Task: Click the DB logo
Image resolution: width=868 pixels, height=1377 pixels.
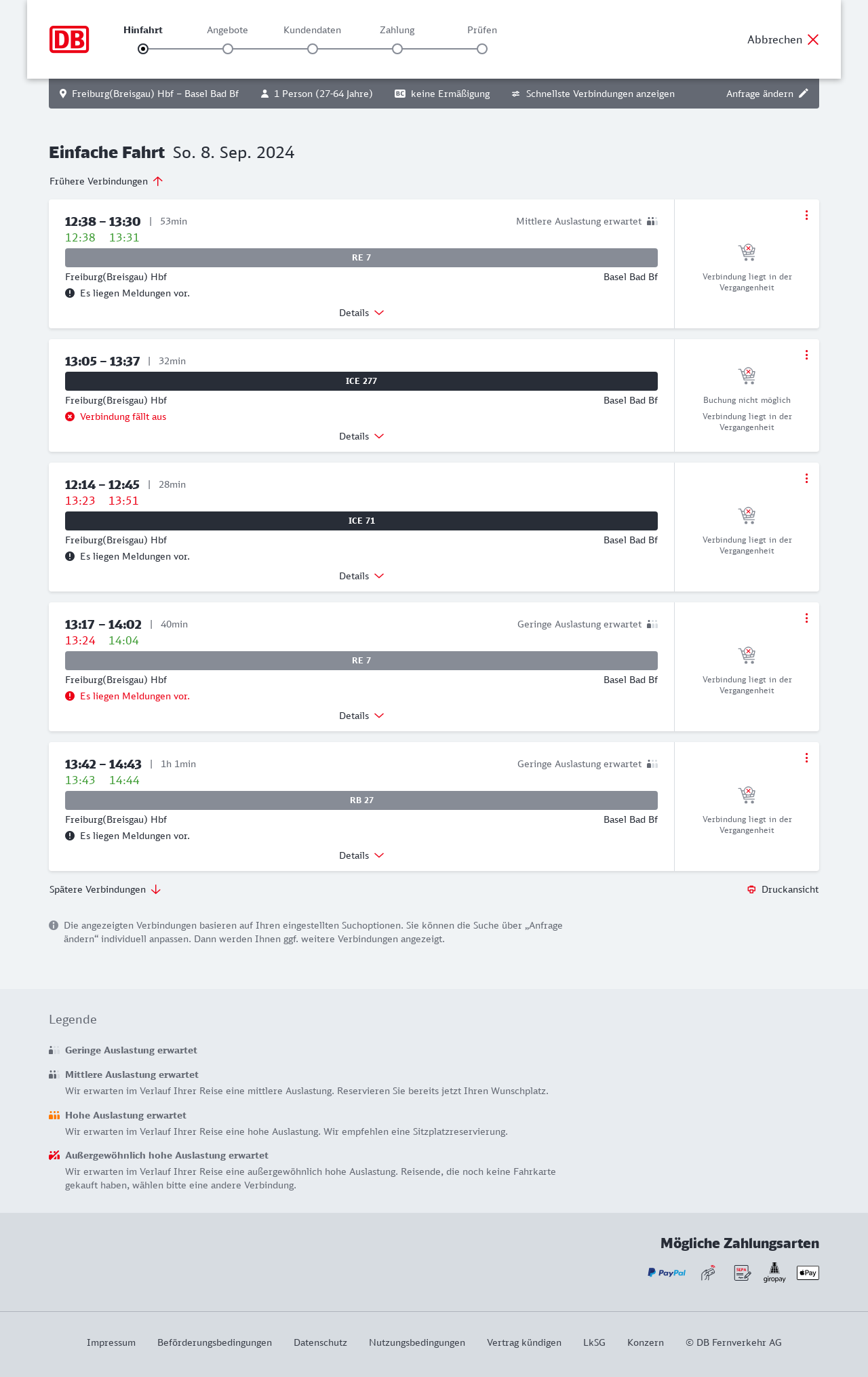Action: tap(69, 39)
